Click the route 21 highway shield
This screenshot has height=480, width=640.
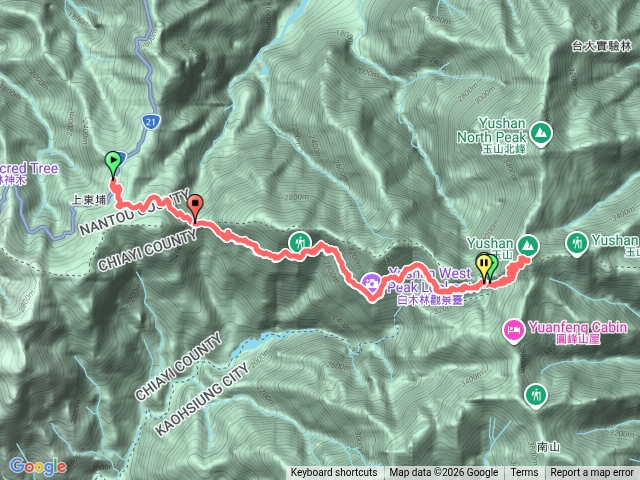click(151, 121)
